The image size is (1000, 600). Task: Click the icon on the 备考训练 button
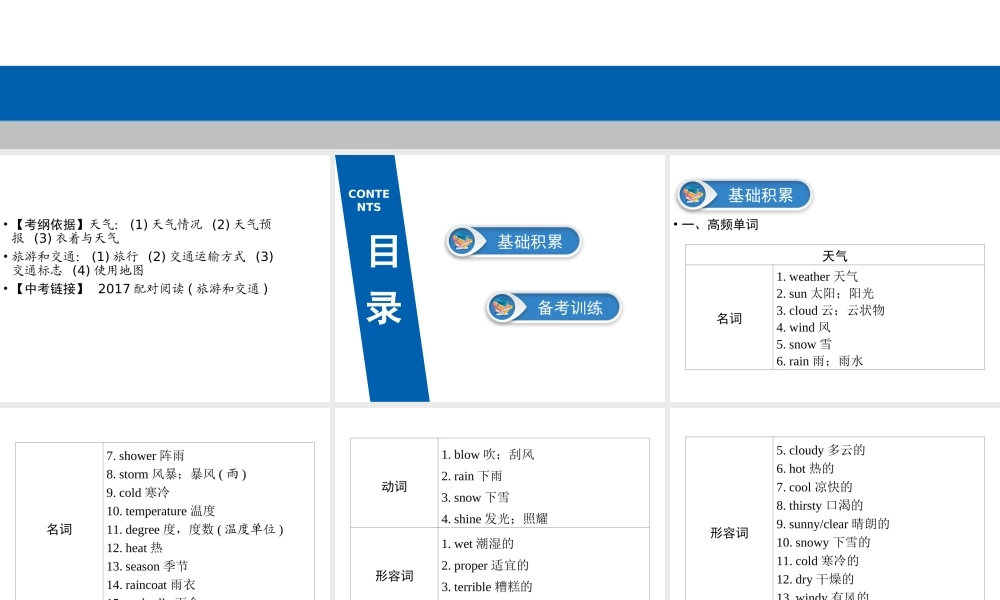[x=503, y=307]
